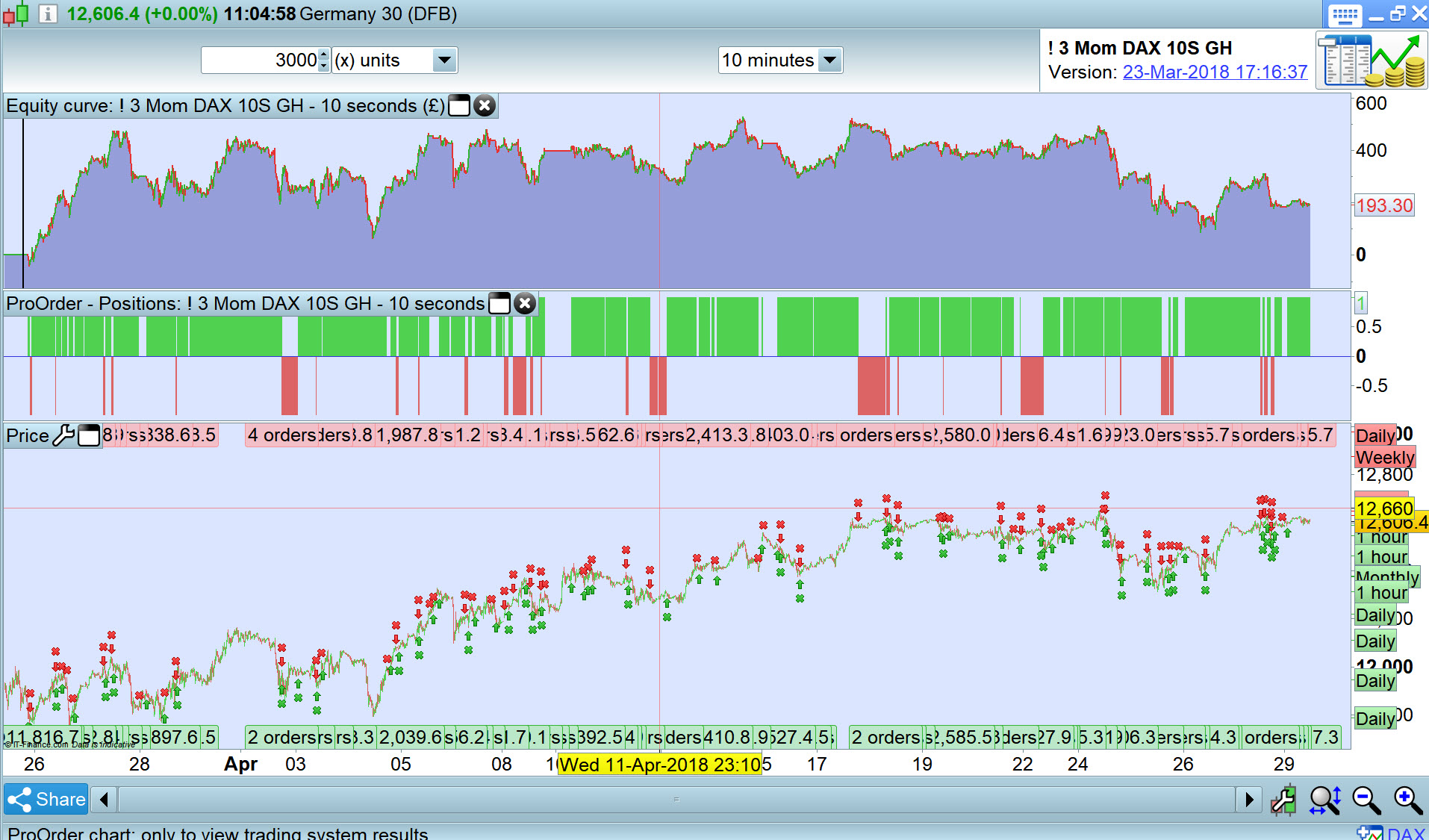Open the on-screen keyboard shortcuts icon

(1345, 15)
